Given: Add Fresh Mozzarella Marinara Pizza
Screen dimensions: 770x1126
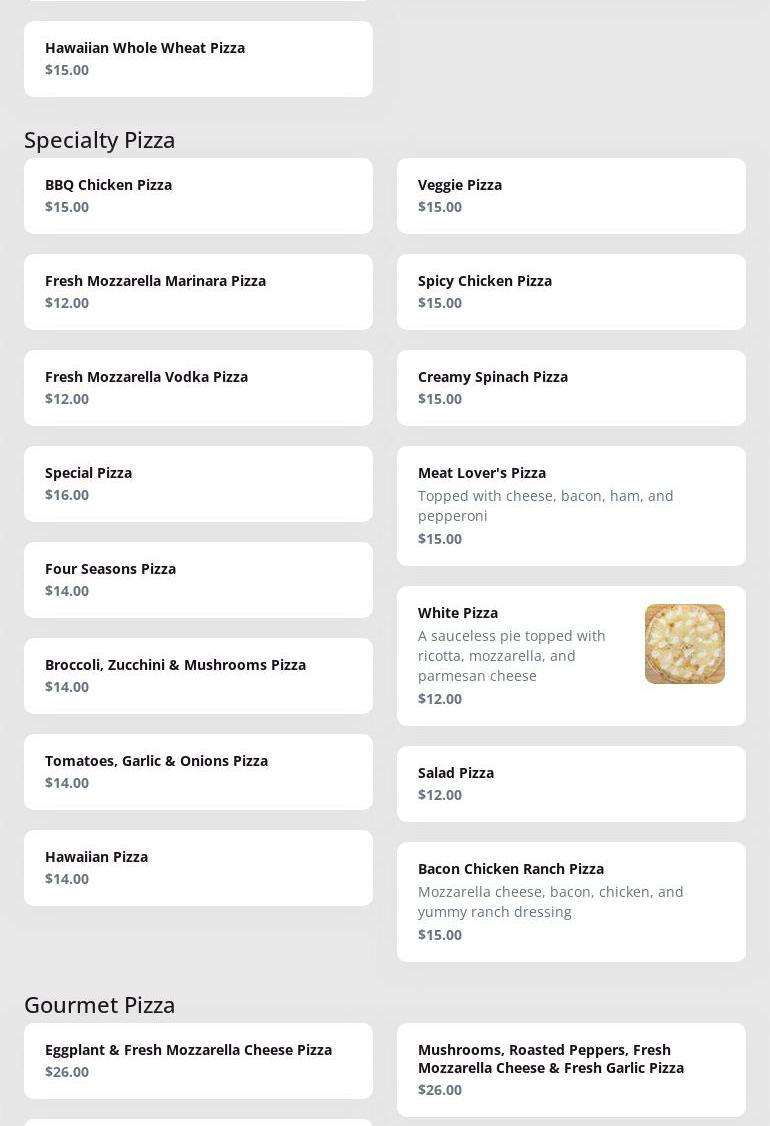Looking at the screenshot, I should pos(198,292).
